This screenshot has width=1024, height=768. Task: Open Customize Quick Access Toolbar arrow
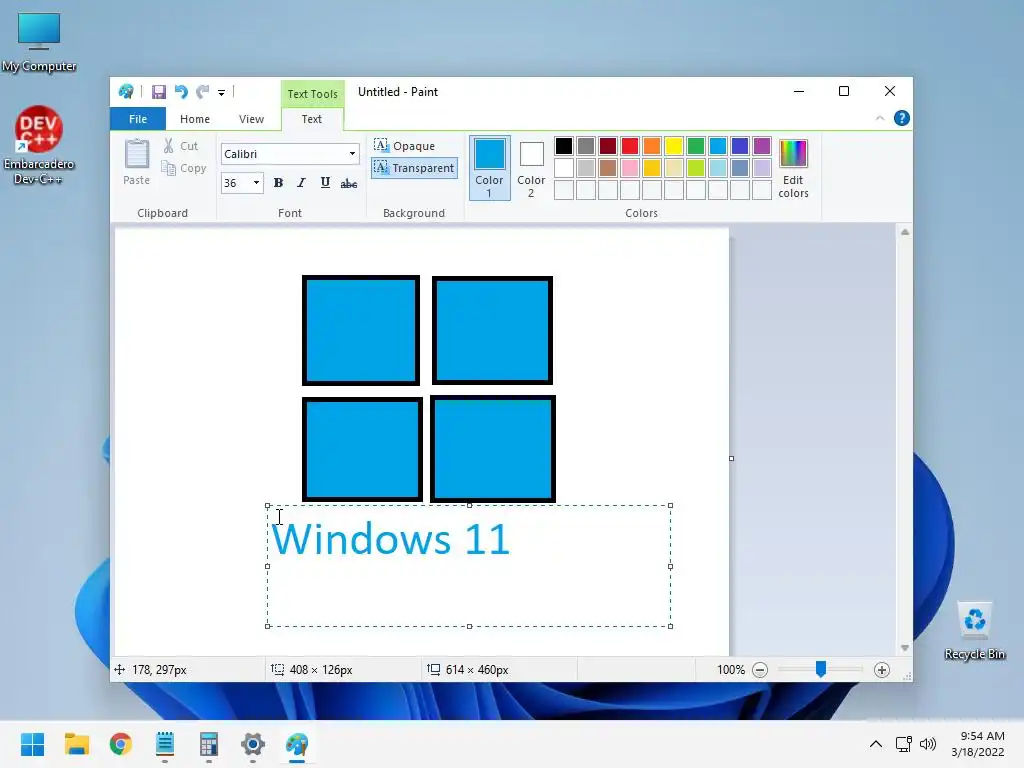[x=221, y=93]
